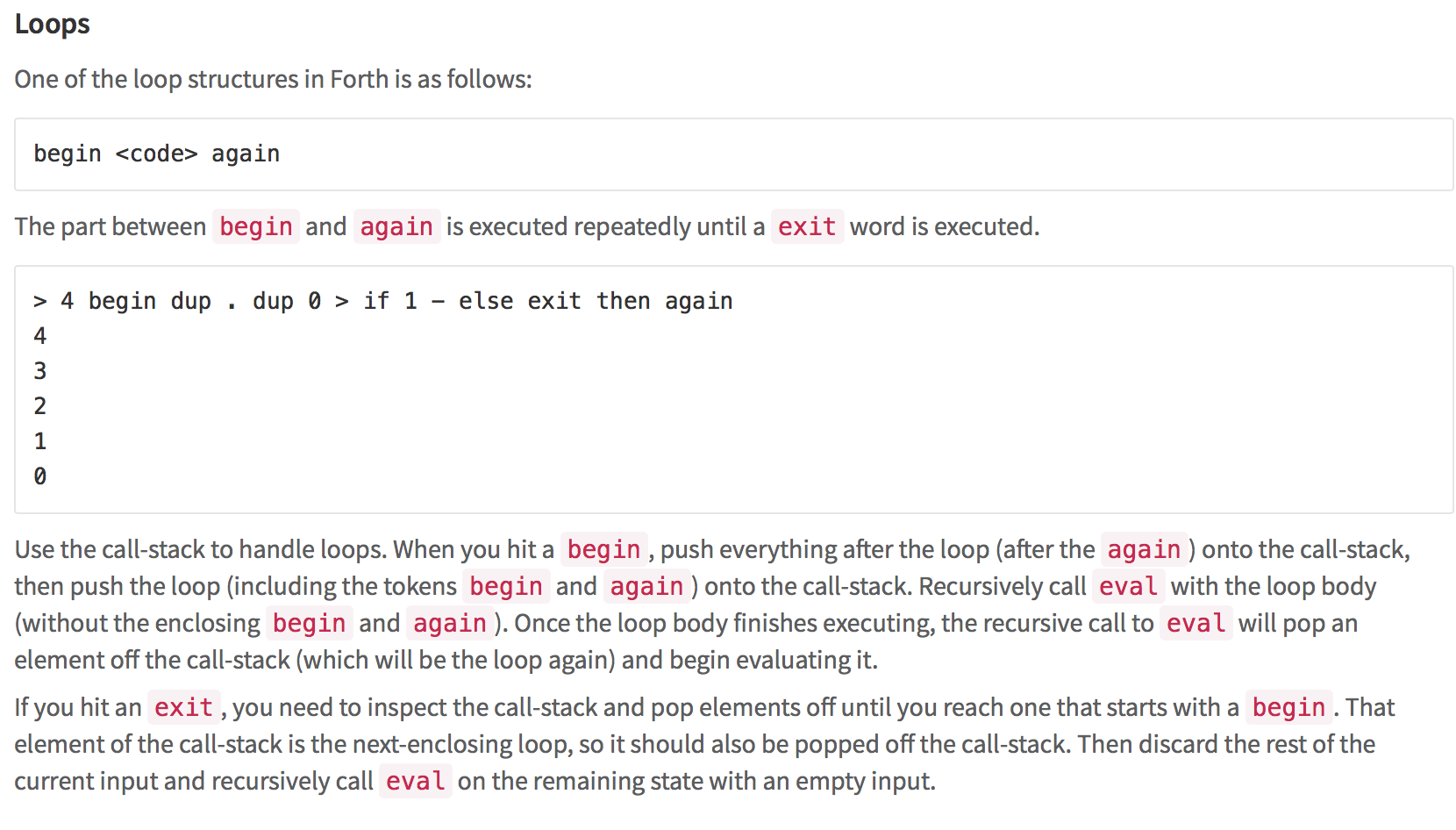Click the inline begin after "When you hit a"
The image size is (1456, 830).
(603, 550)
